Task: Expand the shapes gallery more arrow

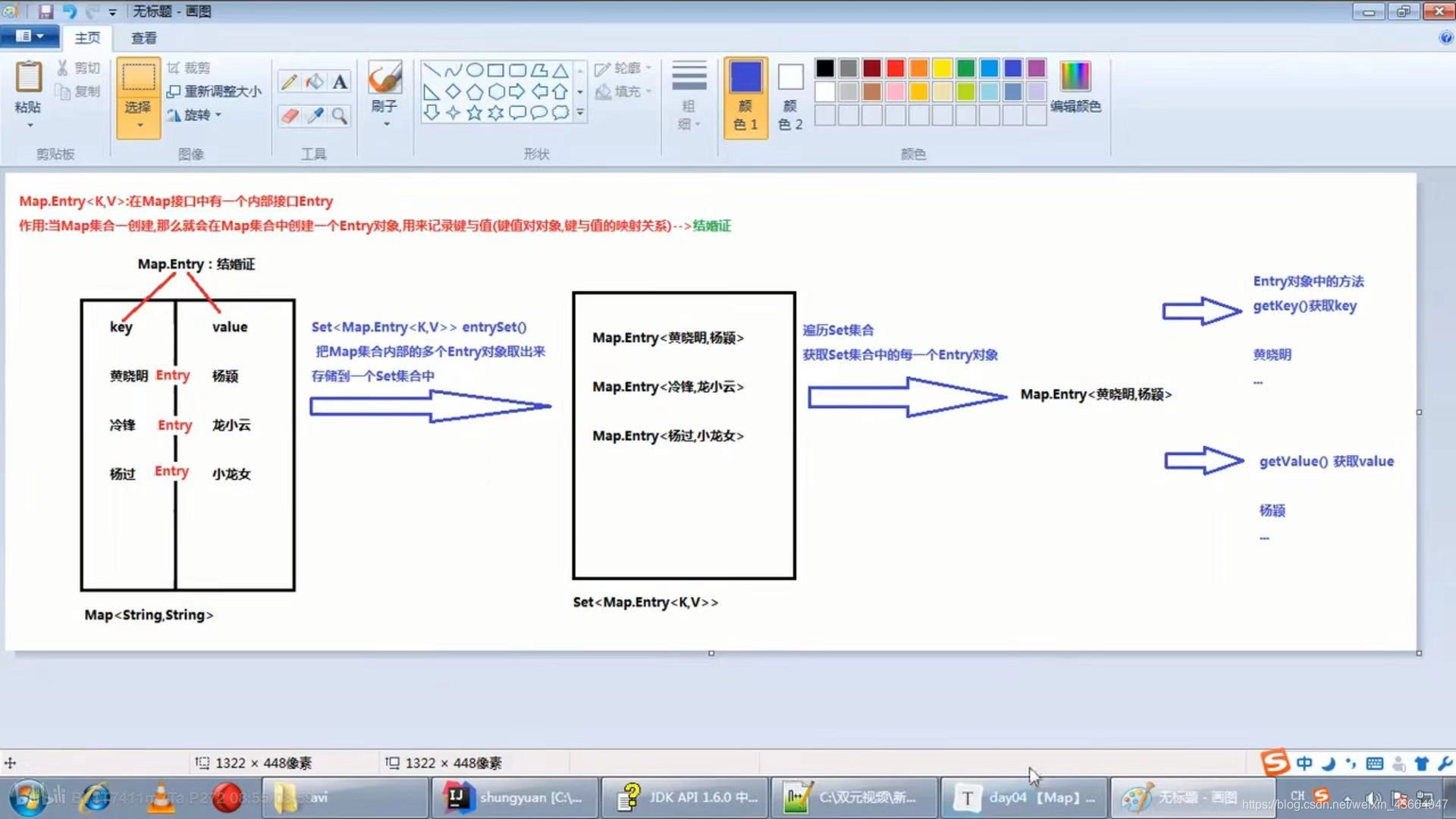Action: tap(580, 113)
